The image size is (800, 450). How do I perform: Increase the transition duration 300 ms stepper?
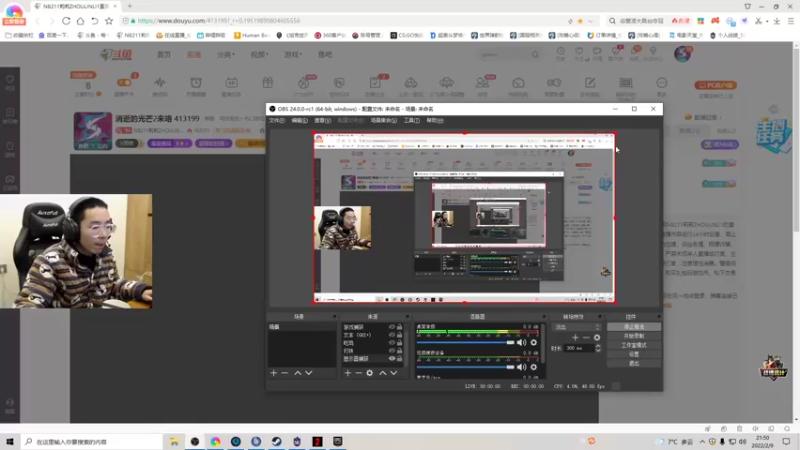point(598,346)
